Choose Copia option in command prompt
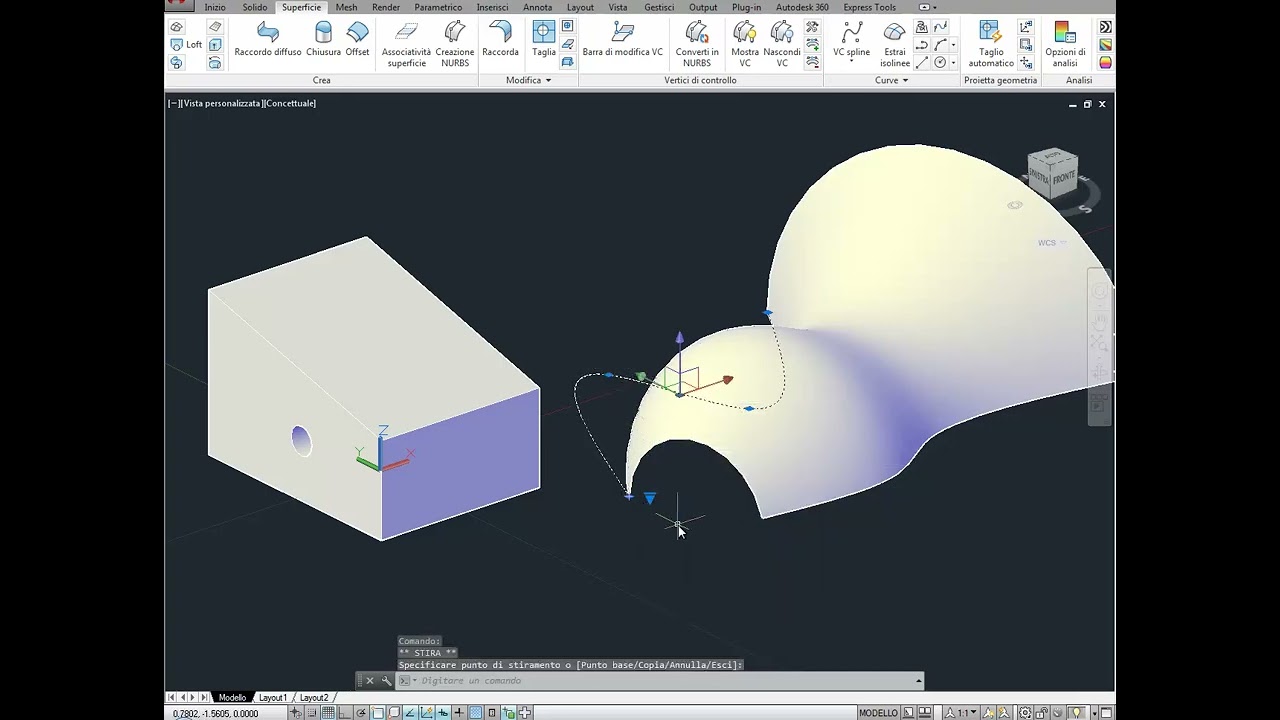 coord(651,665)
